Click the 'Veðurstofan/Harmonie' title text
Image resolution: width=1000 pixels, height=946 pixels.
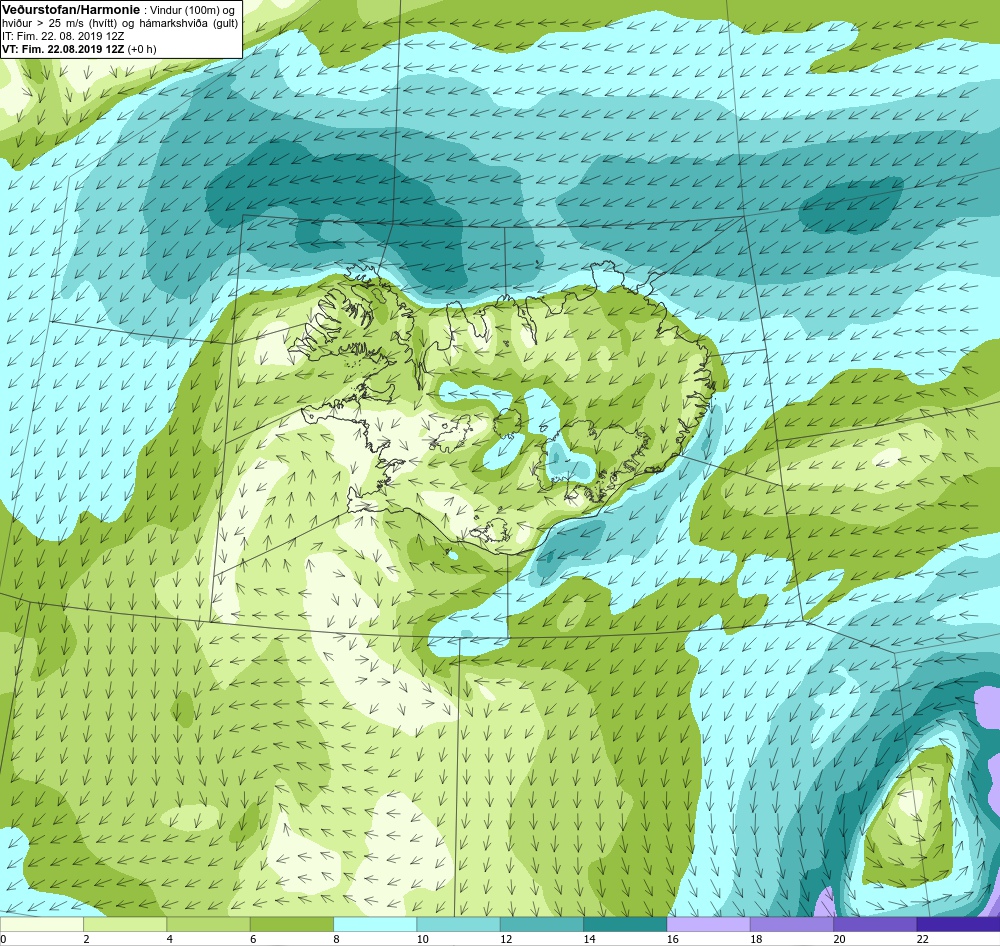click(71, 10)
